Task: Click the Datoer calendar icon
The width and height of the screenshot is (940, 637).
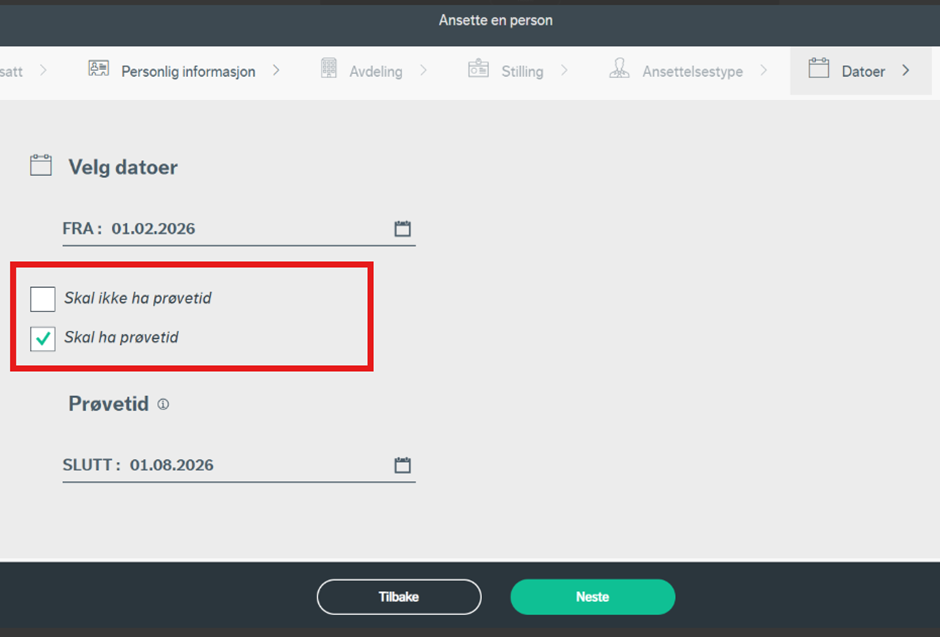Action: [819, 69]
